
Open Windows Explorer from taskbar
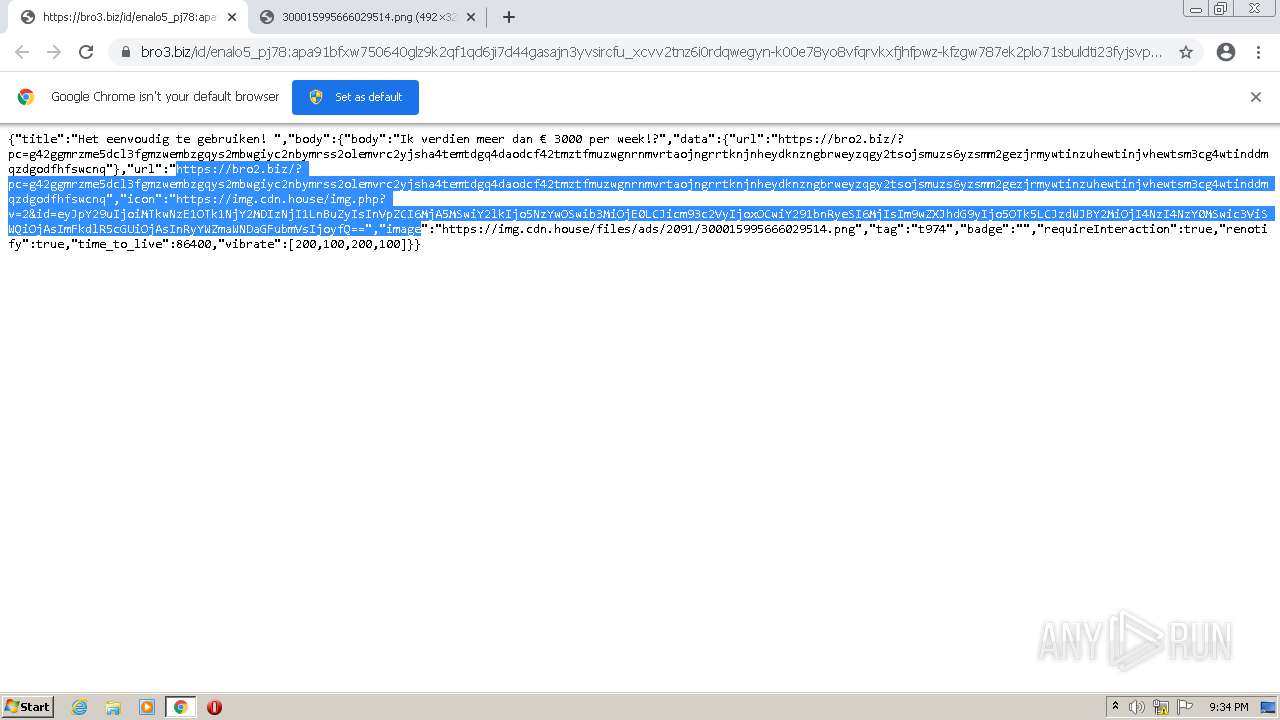click(x=113, y=707)
